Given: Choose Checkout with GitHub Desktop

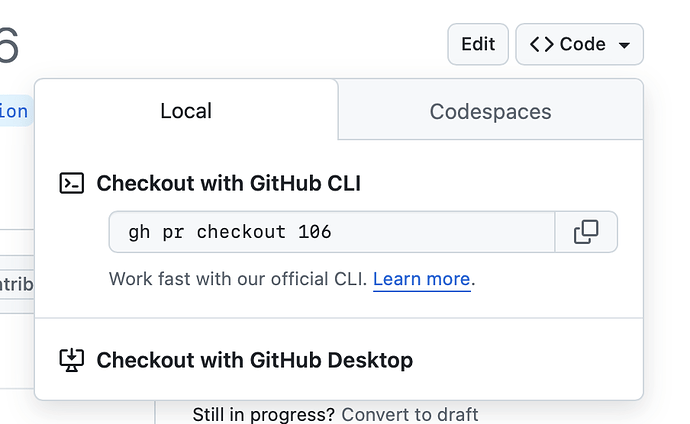Looking at the screenshot, I should pos(254,360).
